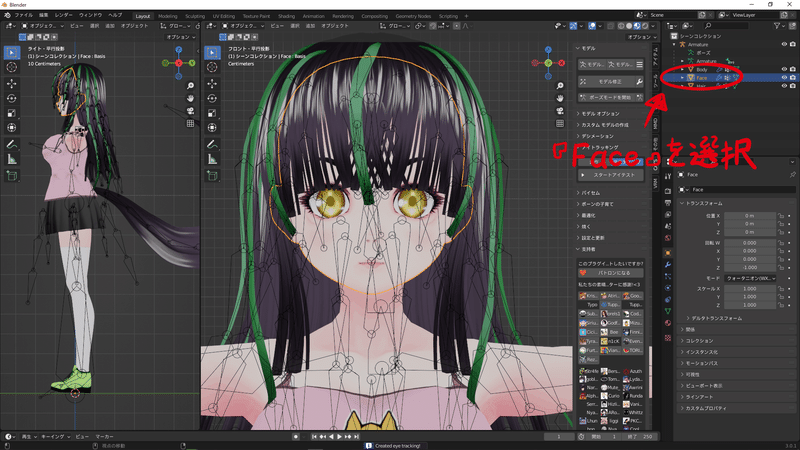The image size is (800, 450).
Task: Select the Add Cube tool in front viewport
Action: click(x=212, y=176)
